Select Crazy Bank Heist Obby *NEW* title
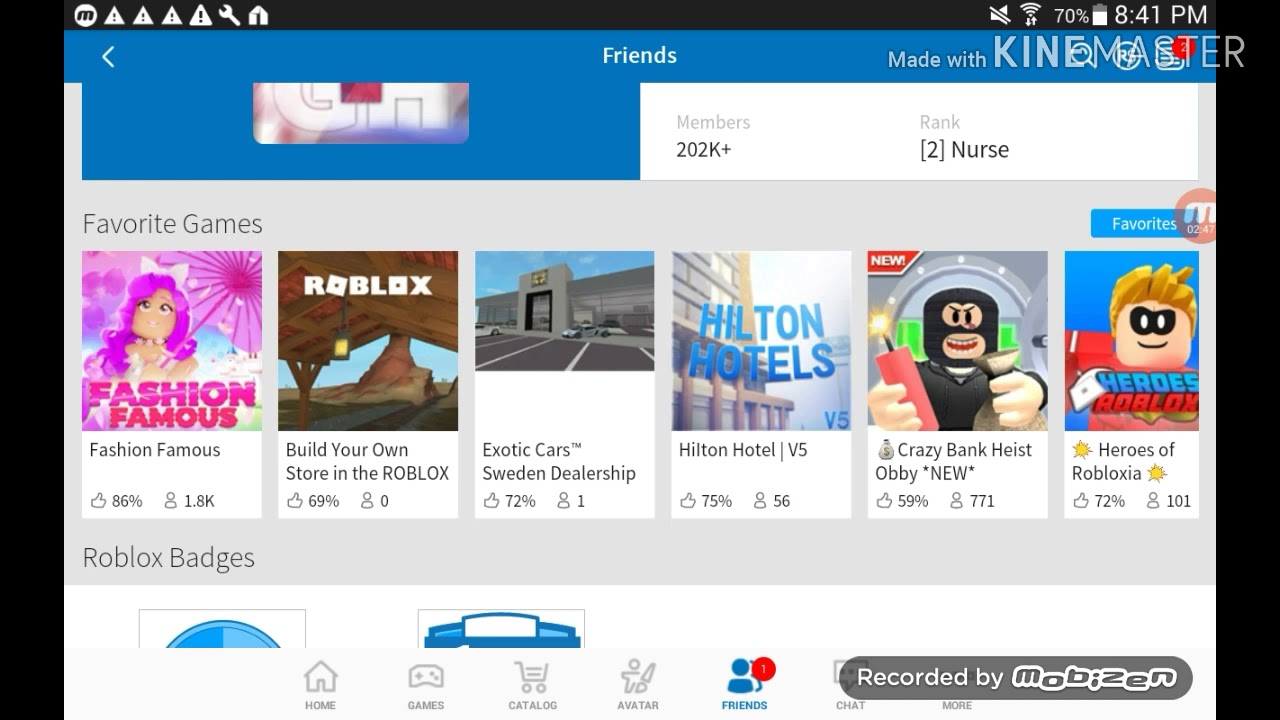This screenshot has height=720, width=1280. click(954, 461)
